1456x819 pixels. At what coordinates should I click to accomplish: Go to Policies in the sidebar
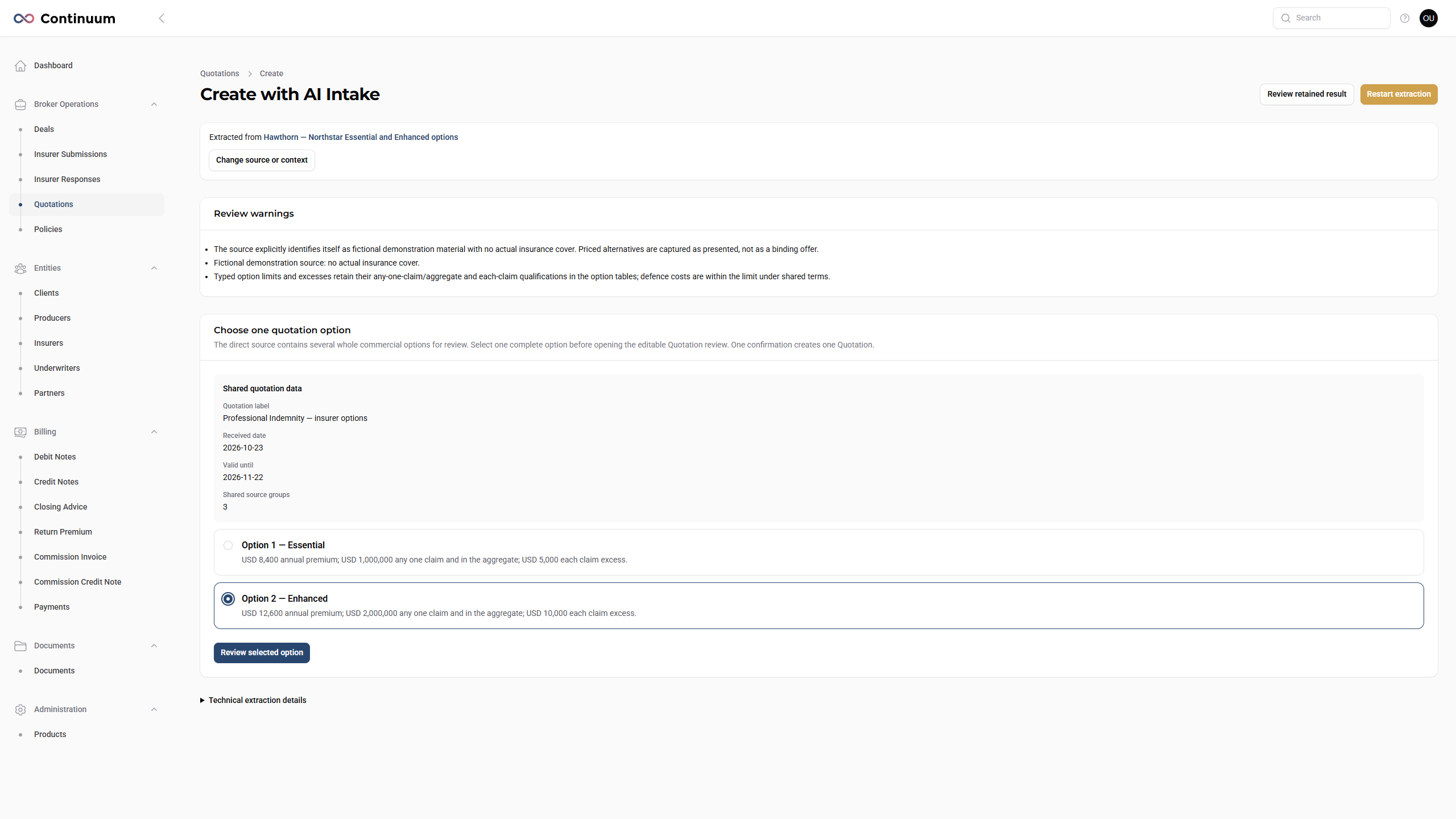(x=48, y=229)
